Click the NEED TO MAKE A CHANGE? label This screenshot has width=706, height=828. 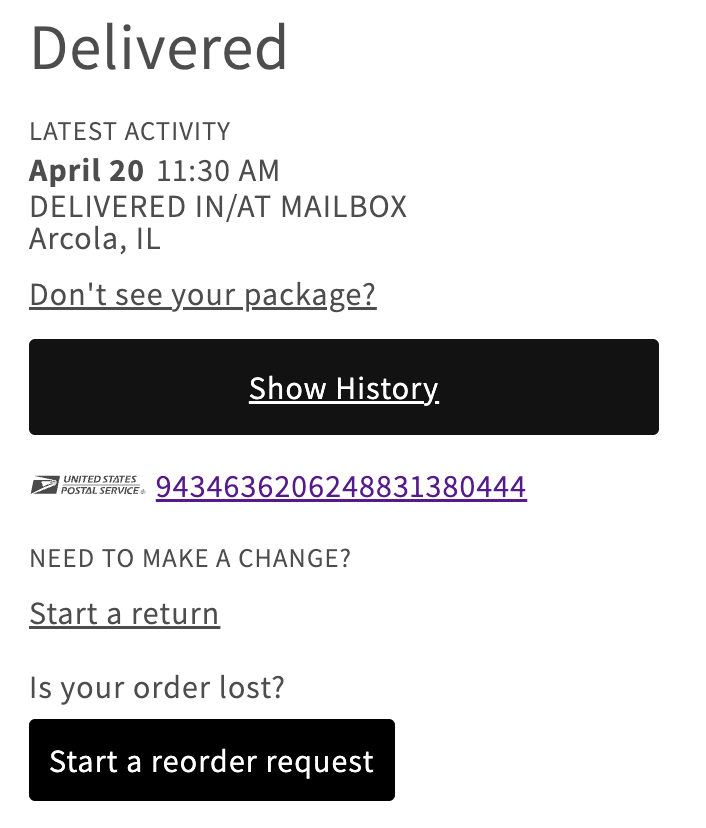coord(190,558)
